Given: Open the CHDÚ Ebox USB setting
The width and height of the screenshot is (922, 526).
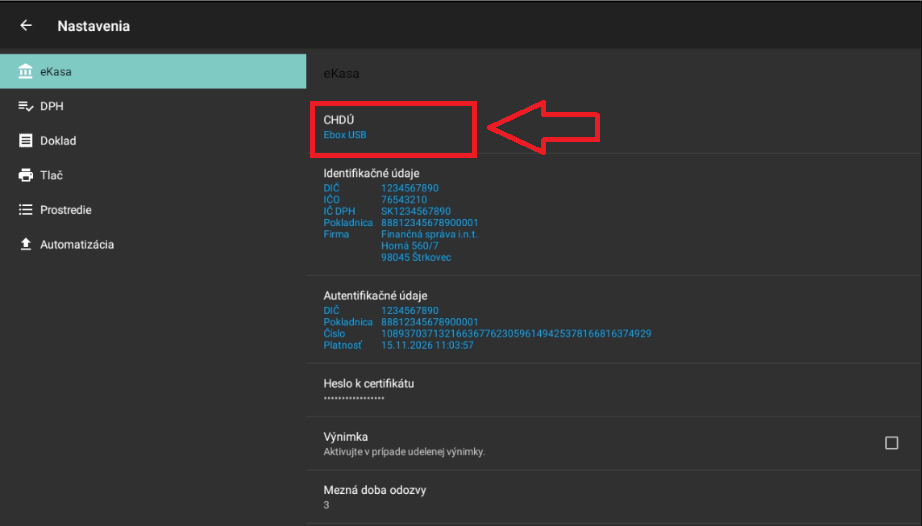Looking at the screenshot, I should click(392, 127).
